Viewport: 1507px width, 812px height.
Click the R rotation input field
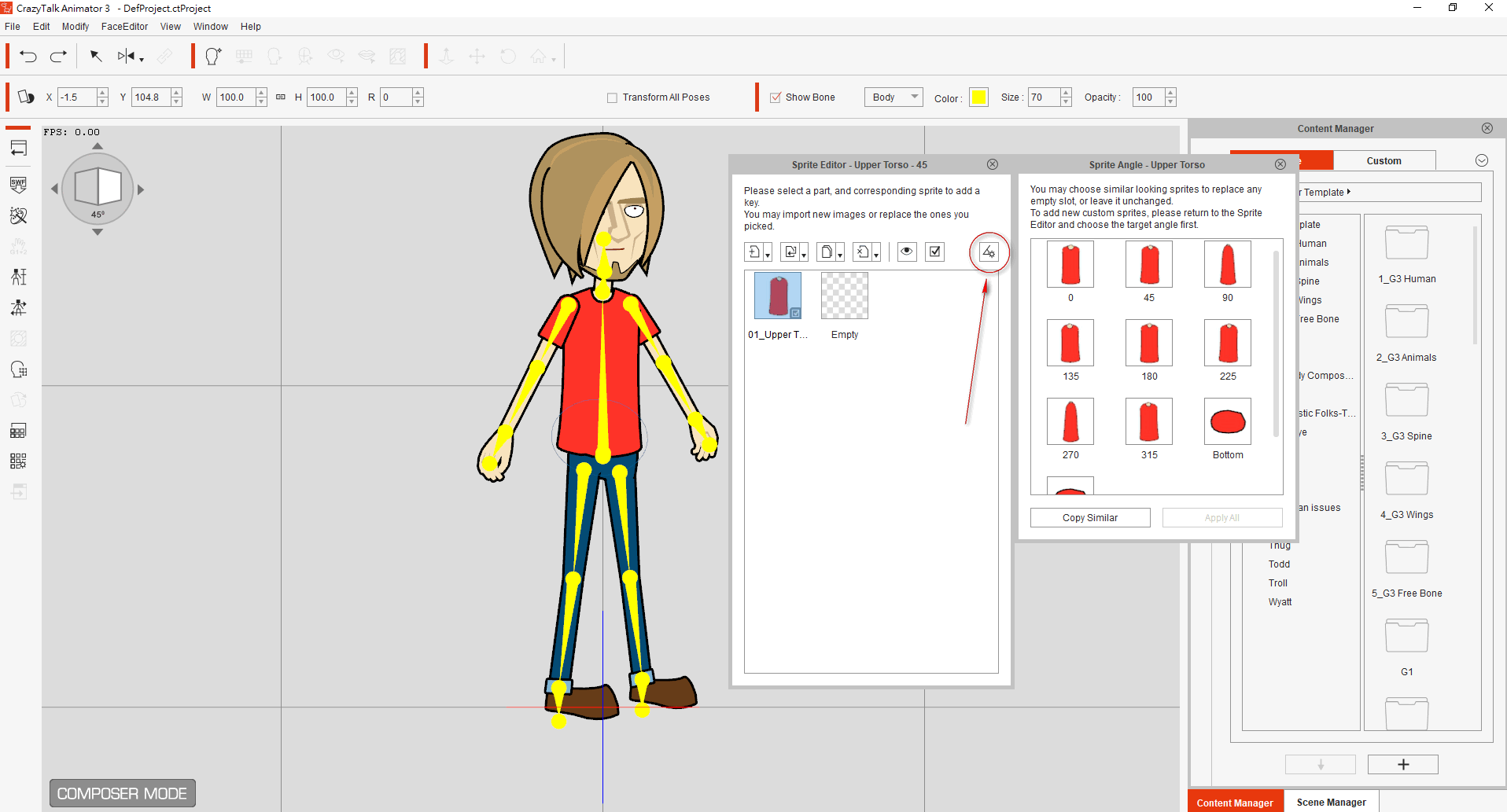[x=396, y=97]
